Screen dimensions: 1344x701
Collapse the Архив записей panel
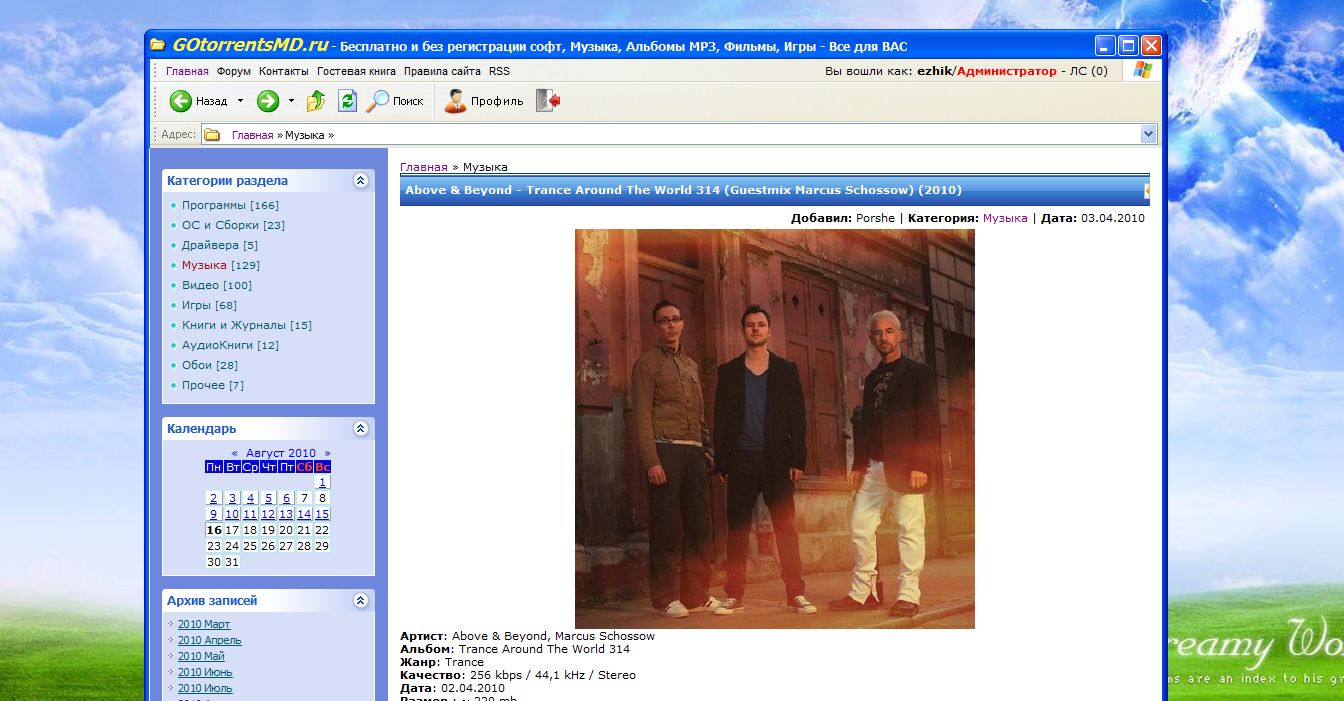coord(360,601)
